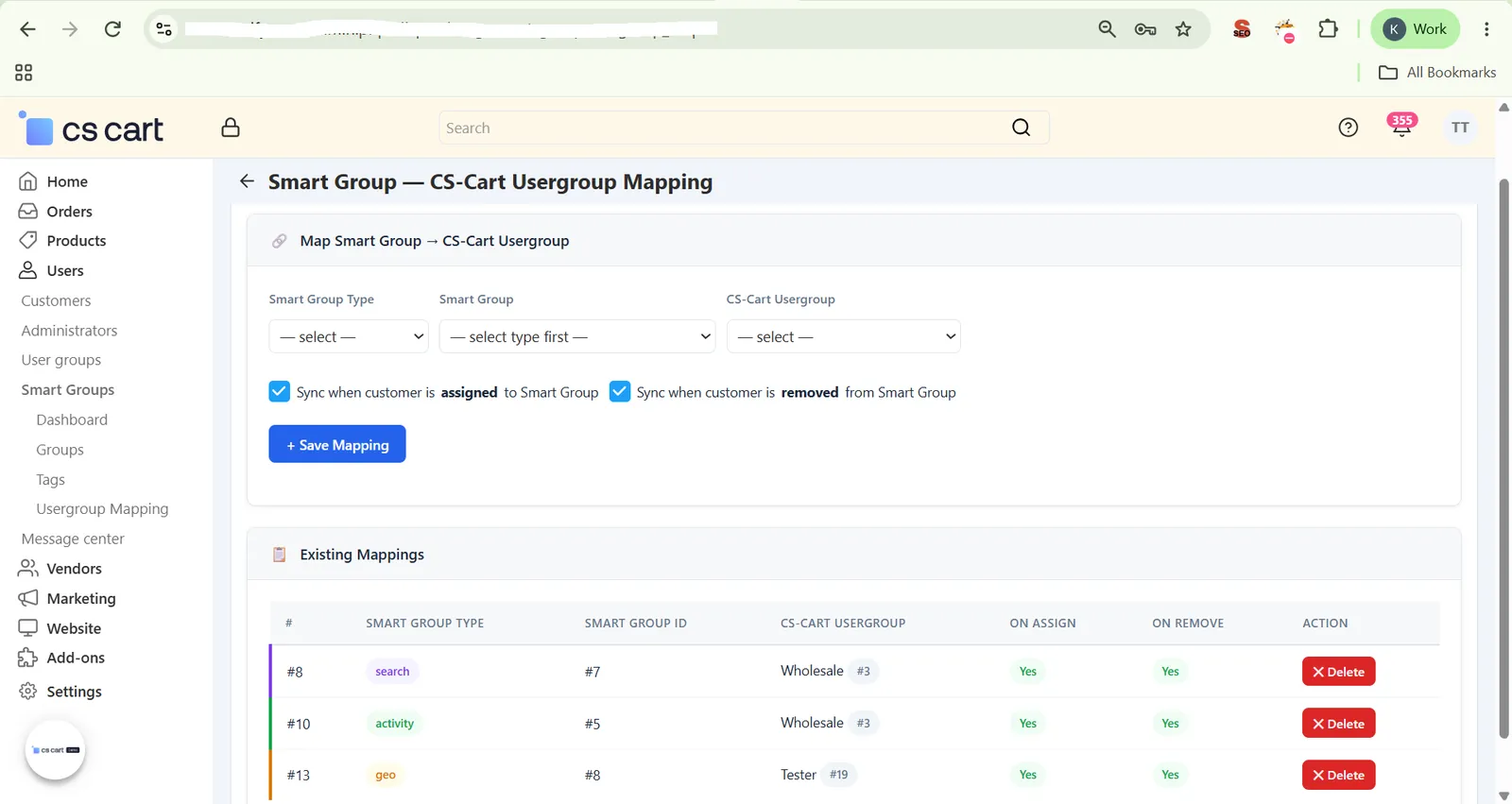Click the Save Mapping button
1512x804 pixels.
click(337, 444)
